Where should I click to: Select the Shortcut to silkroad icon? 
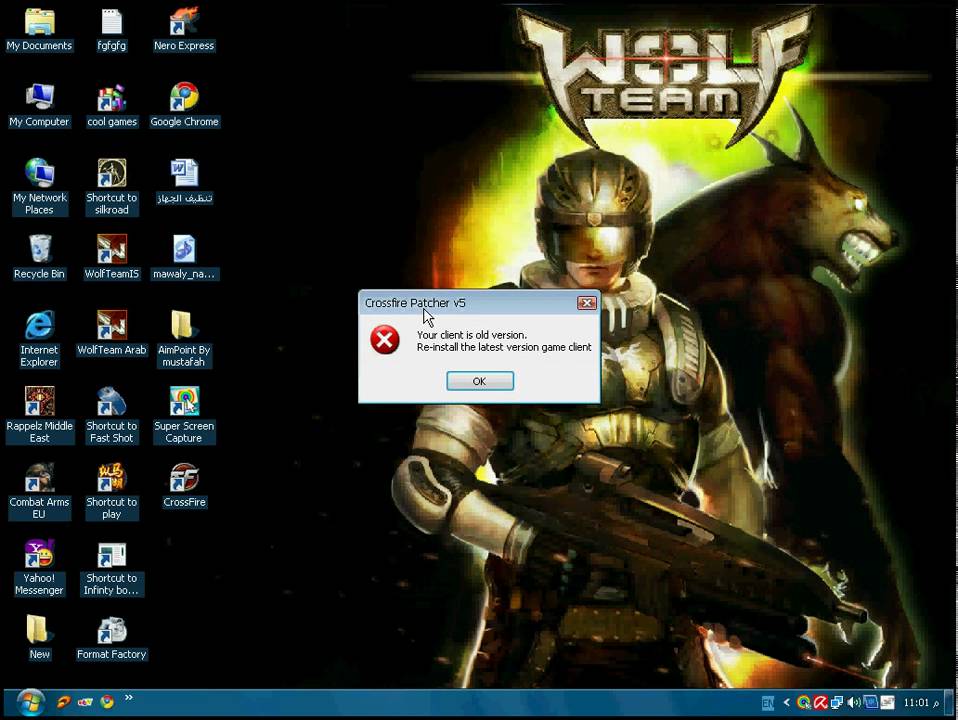pos(111,187)
